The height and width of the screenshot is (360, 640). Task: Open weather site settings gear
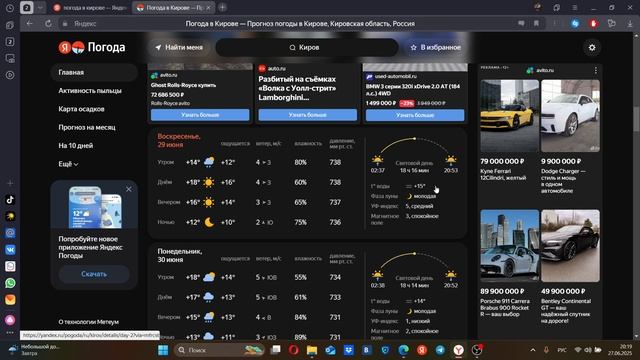592,48
